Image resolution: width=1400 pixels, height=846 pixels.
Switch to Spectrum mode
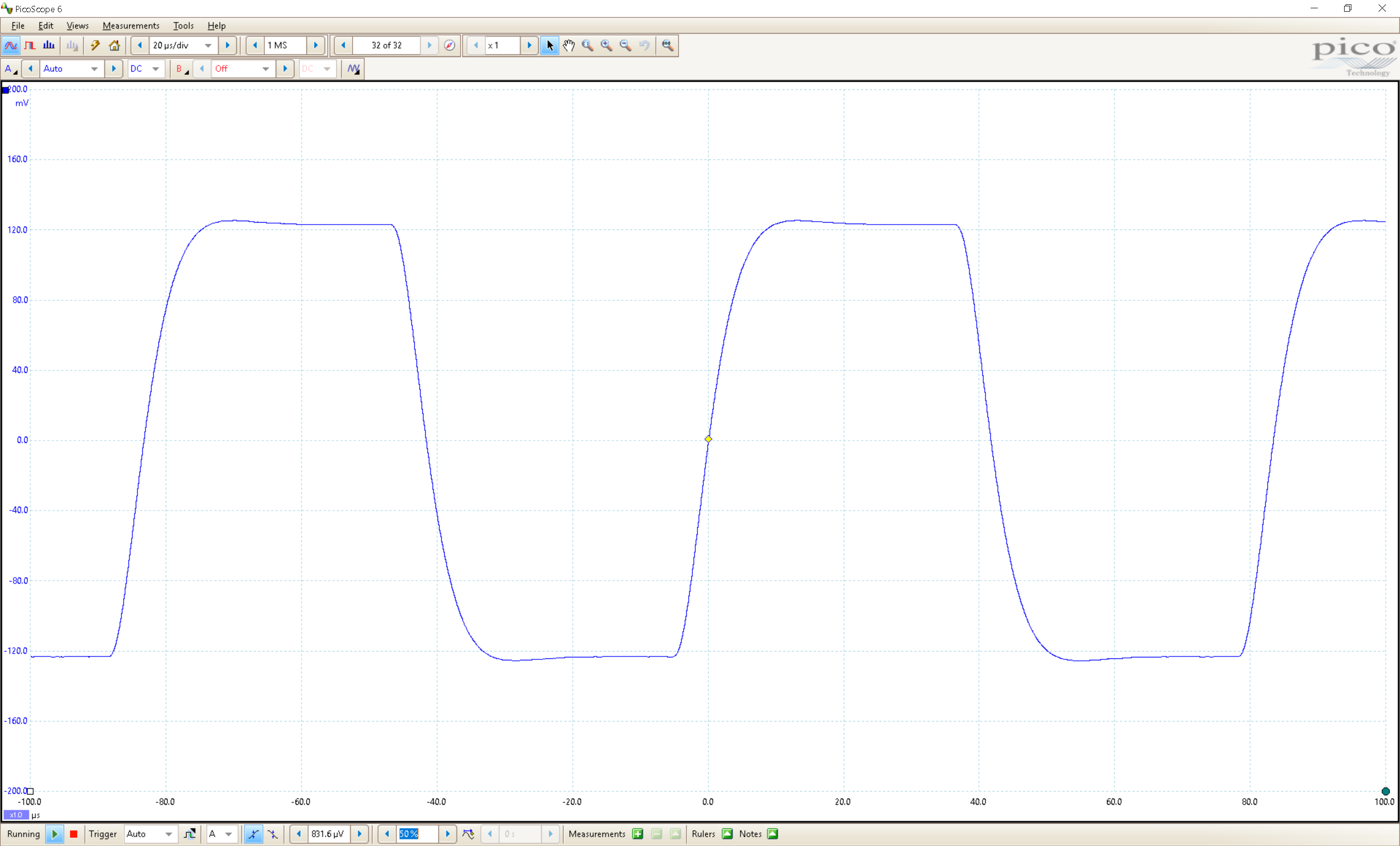(x=50, y=45)
